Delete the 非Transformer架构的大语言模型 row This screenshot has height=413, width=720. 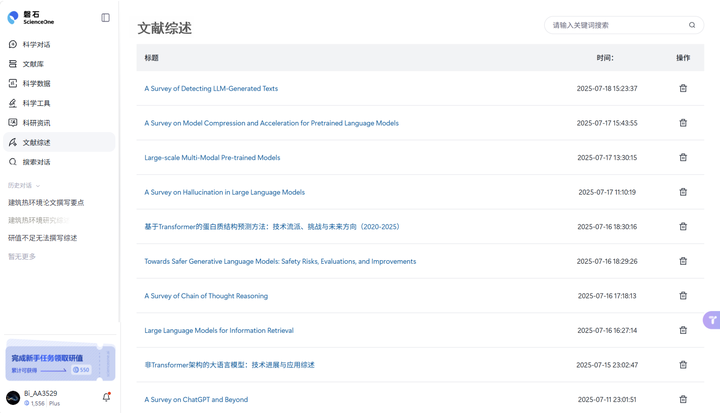[683, 365]
